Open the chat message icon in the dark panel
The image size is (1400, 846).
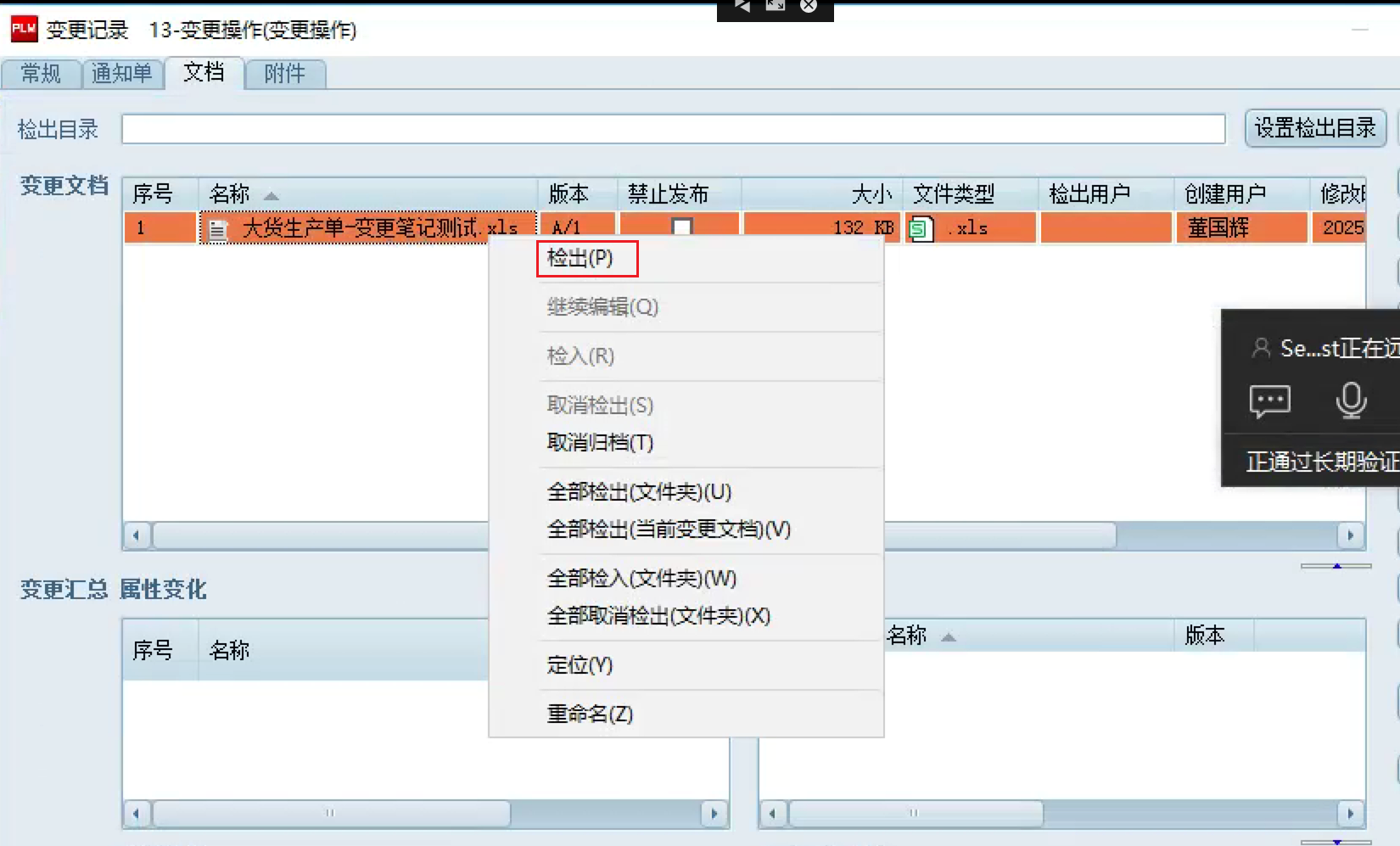click(x=1269, y=401)
